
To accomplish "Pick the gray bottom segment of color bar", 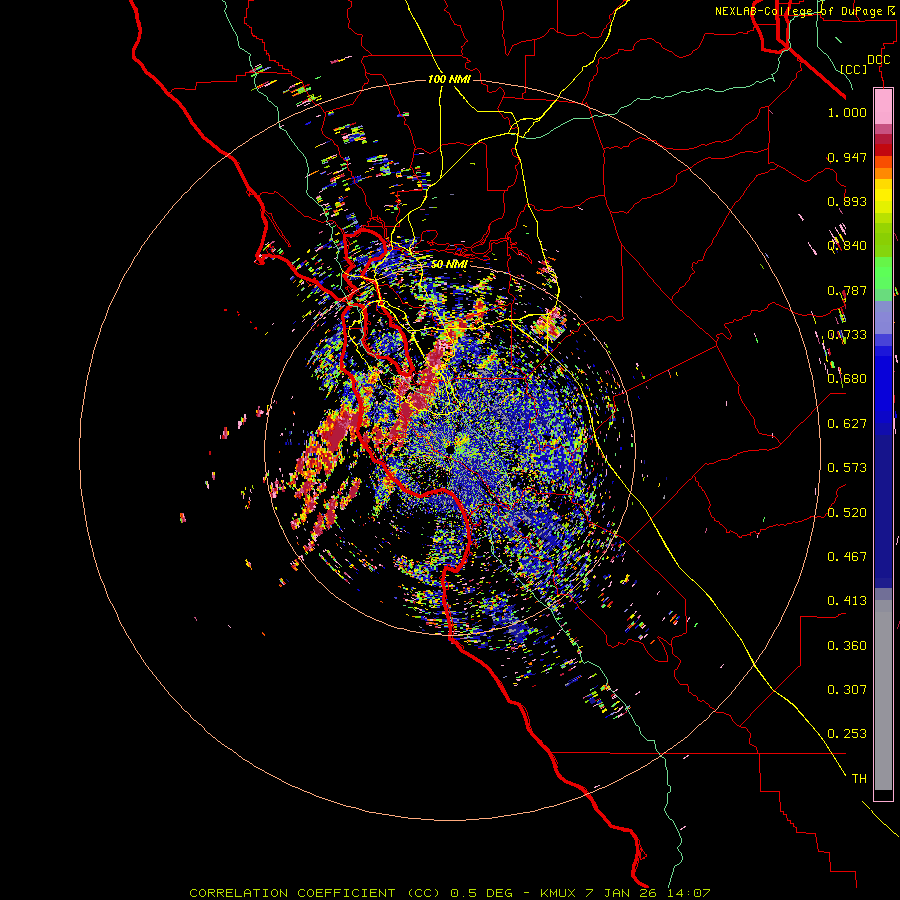I will click(x=883, y=695).
